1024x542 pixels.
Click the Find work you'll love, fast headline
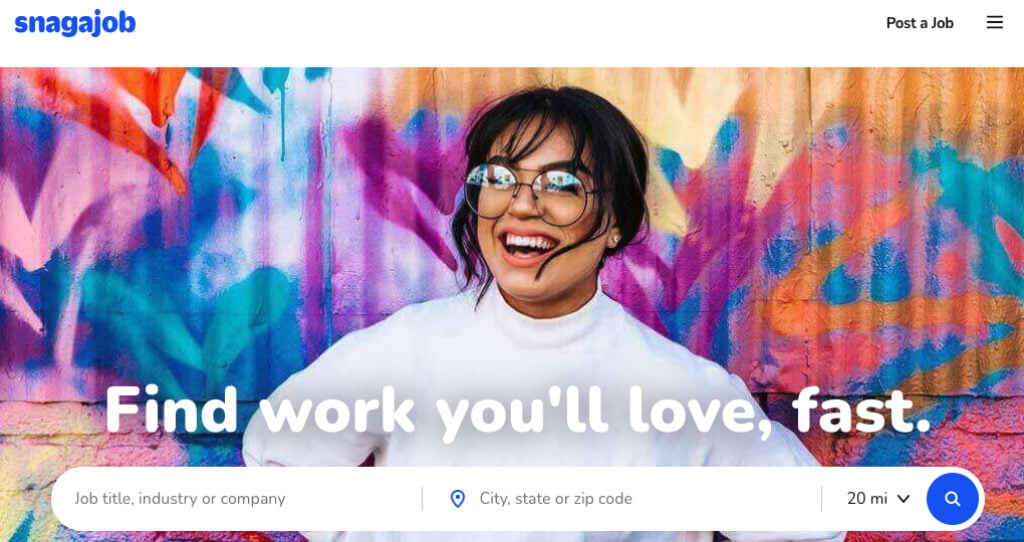click(x=517, y=411)
